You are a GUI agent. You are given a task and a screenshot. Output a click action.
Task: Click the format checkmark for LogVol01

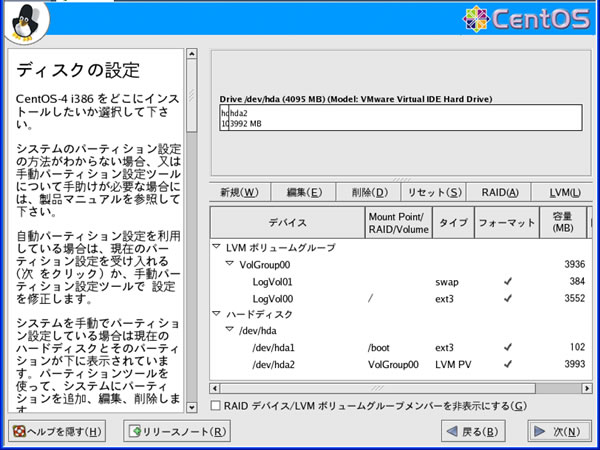coord(507,282)
